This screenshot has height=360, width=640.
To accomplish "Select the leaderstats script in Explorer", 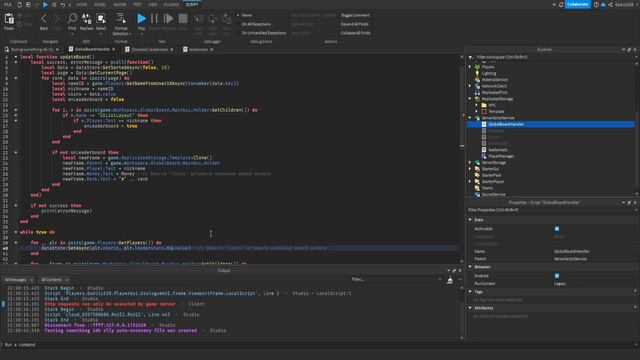I will (498, 150).
